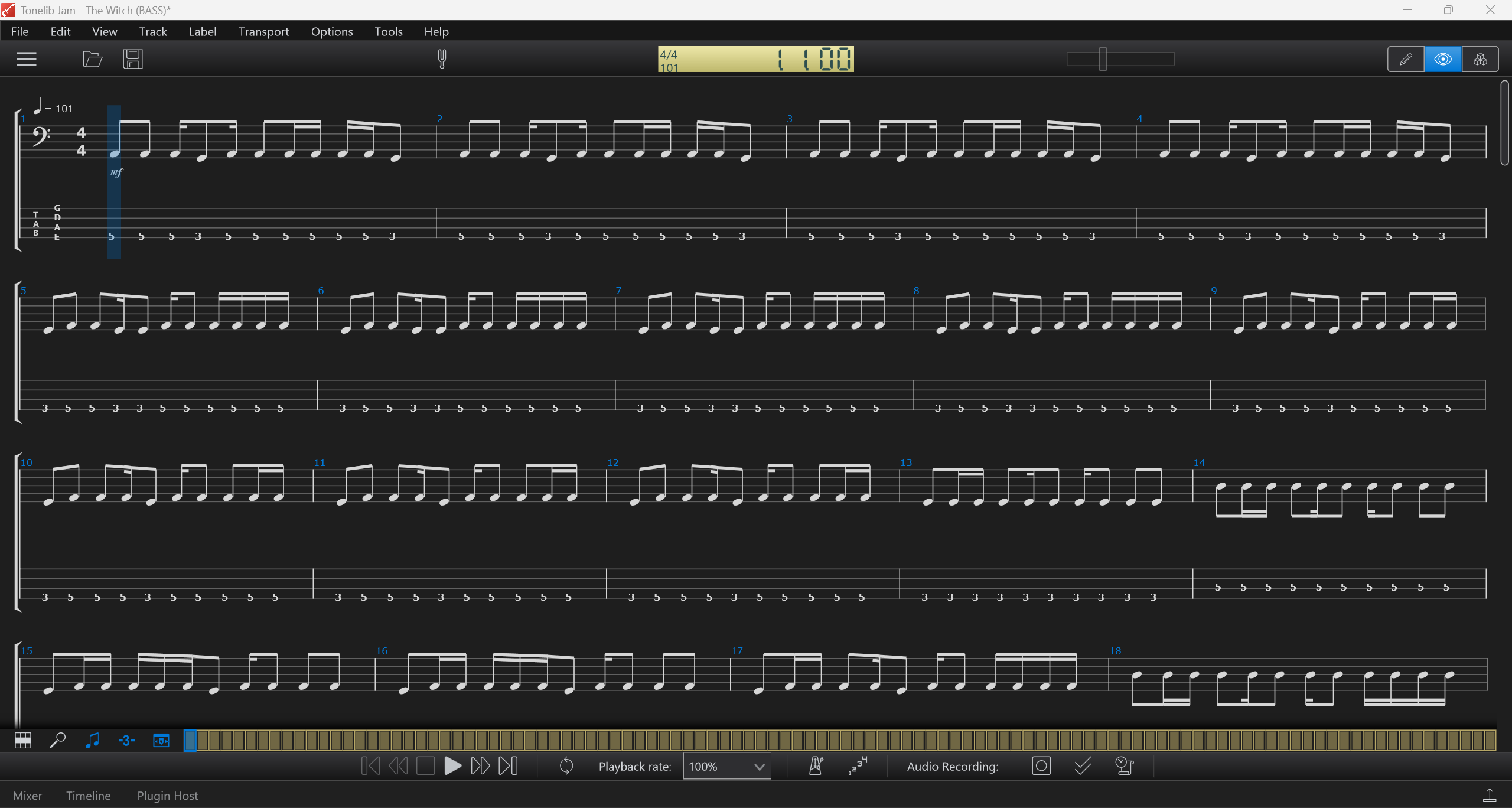Image resolution: width=1512 pixels, height=808 pixels.
Task: Click the upload arrow icon at bottom right
Action: coord(1490,795)
